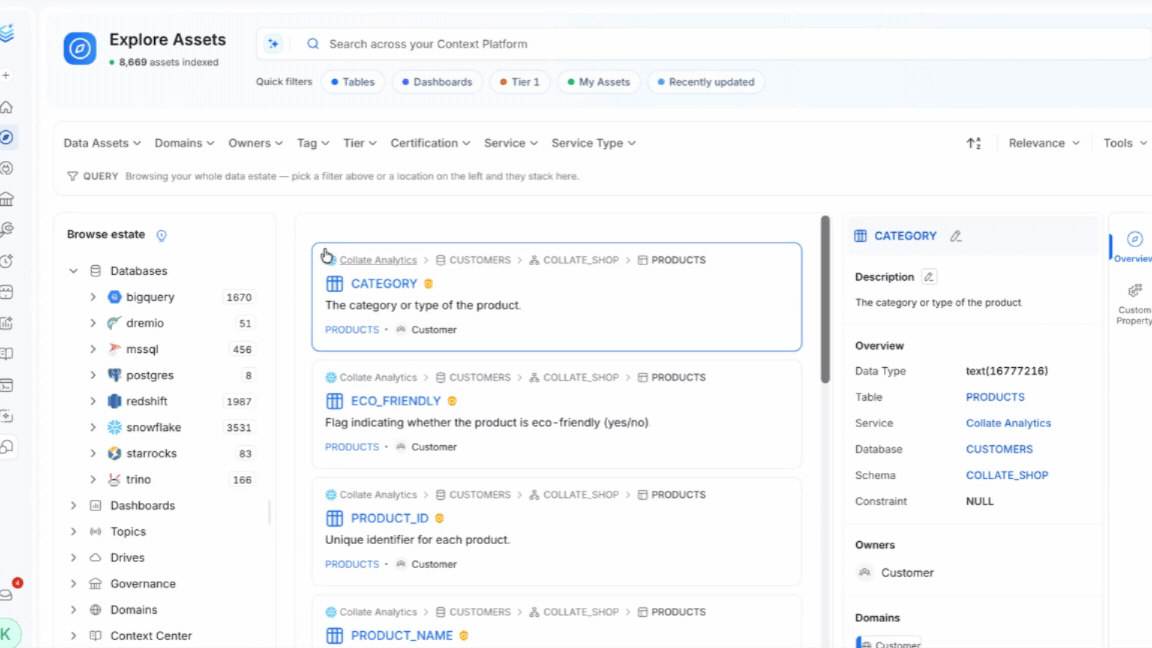Click the tier badge next to ECO_FRIENDLY
The width and height of the screenshot is (1152, 648).
pyautogui.click(x=452, y=401)
